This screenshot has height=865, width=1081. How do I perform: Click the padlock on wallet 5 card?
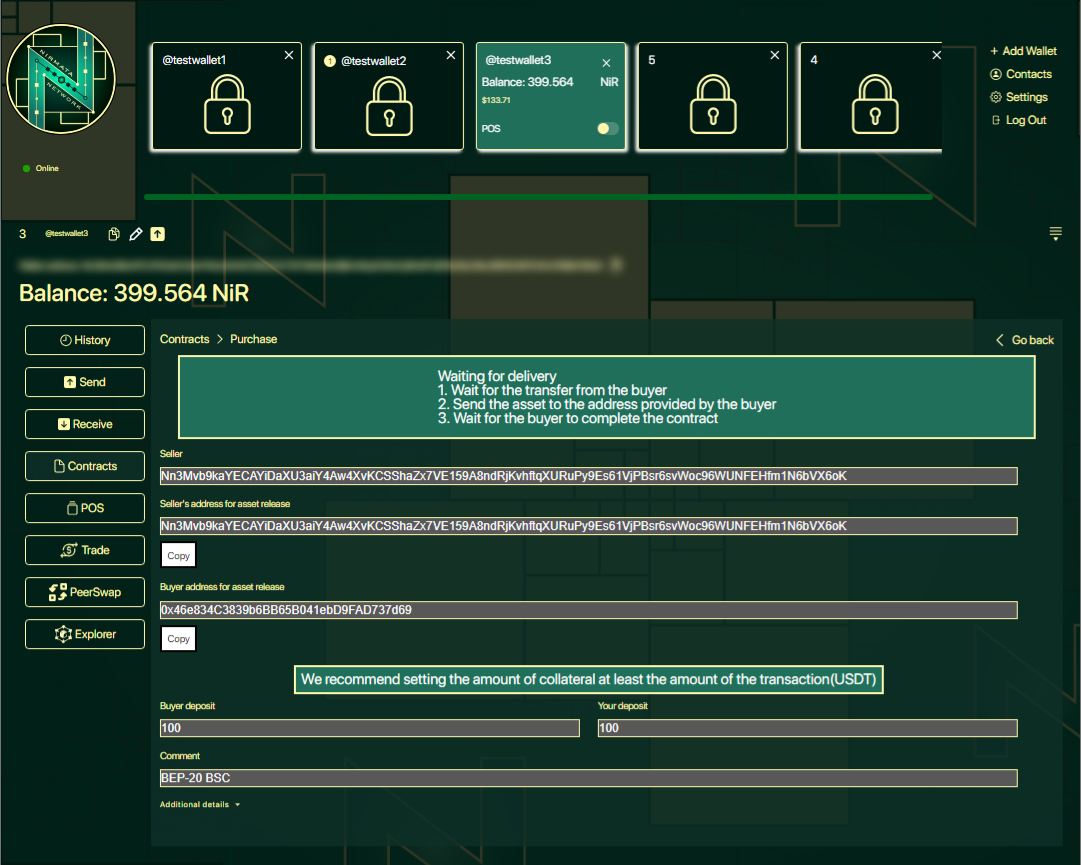point(712,106)
